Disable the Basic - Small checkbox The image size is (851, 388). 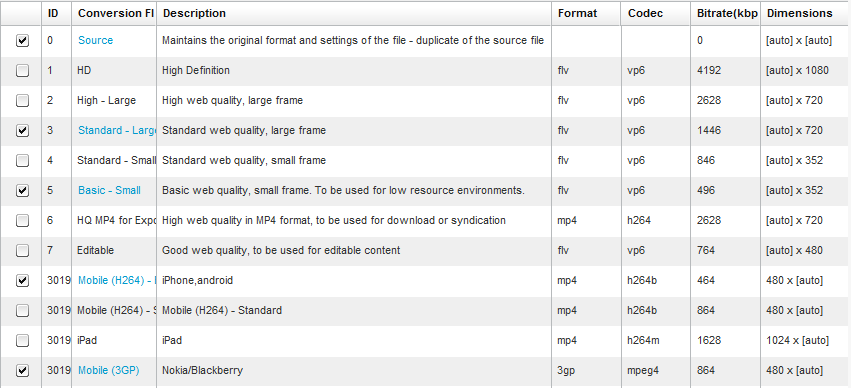pyautogui.click(x=22, y=190)
